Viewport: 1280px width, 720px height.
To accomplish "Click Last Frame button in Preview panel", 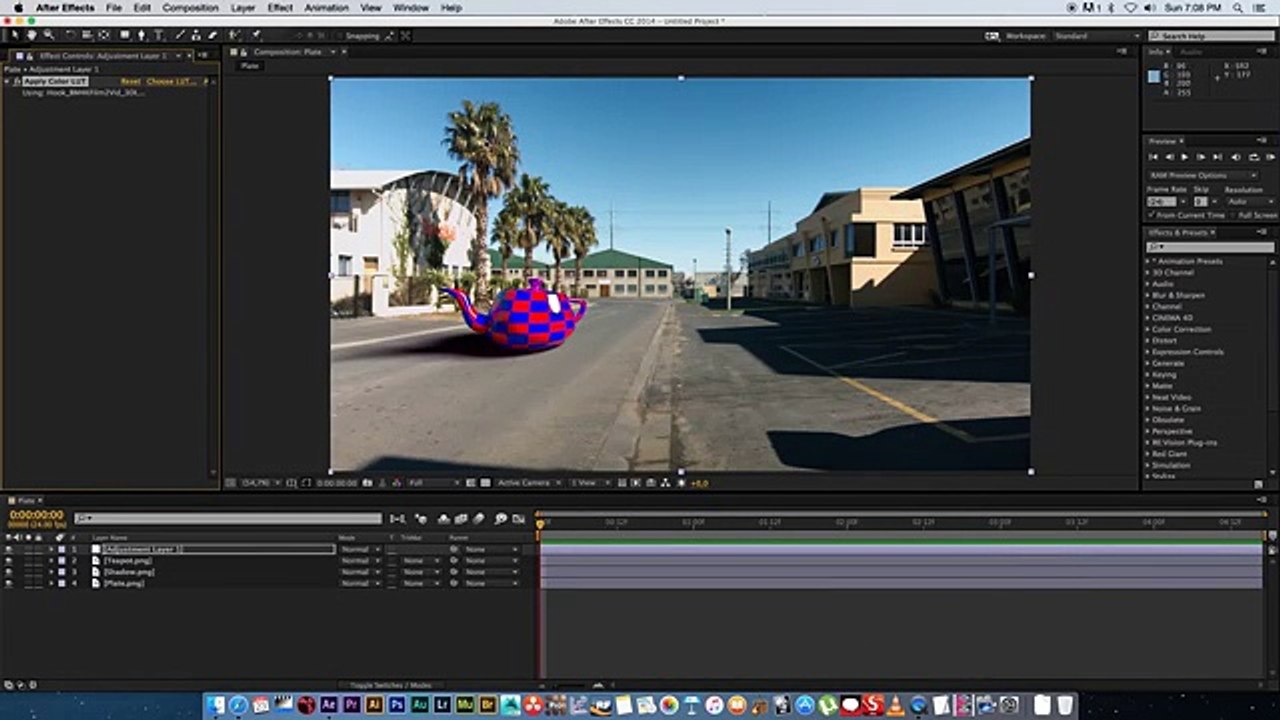I will click(x=1217, y=157).
